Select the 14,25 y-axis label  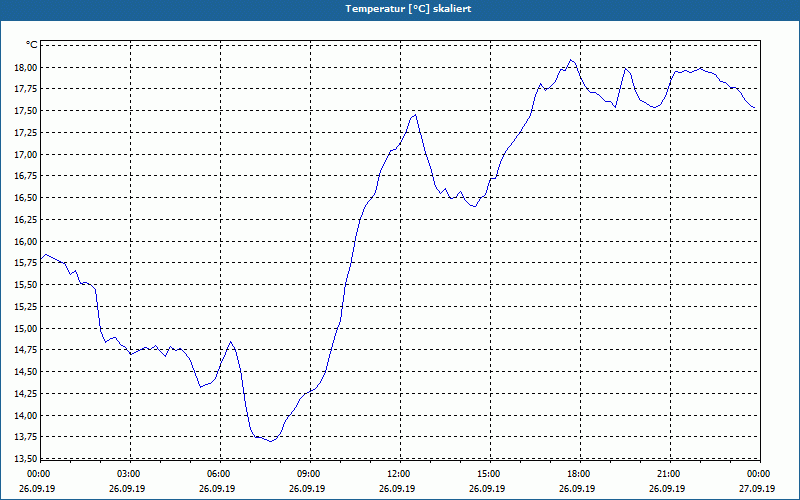(28, 394)
